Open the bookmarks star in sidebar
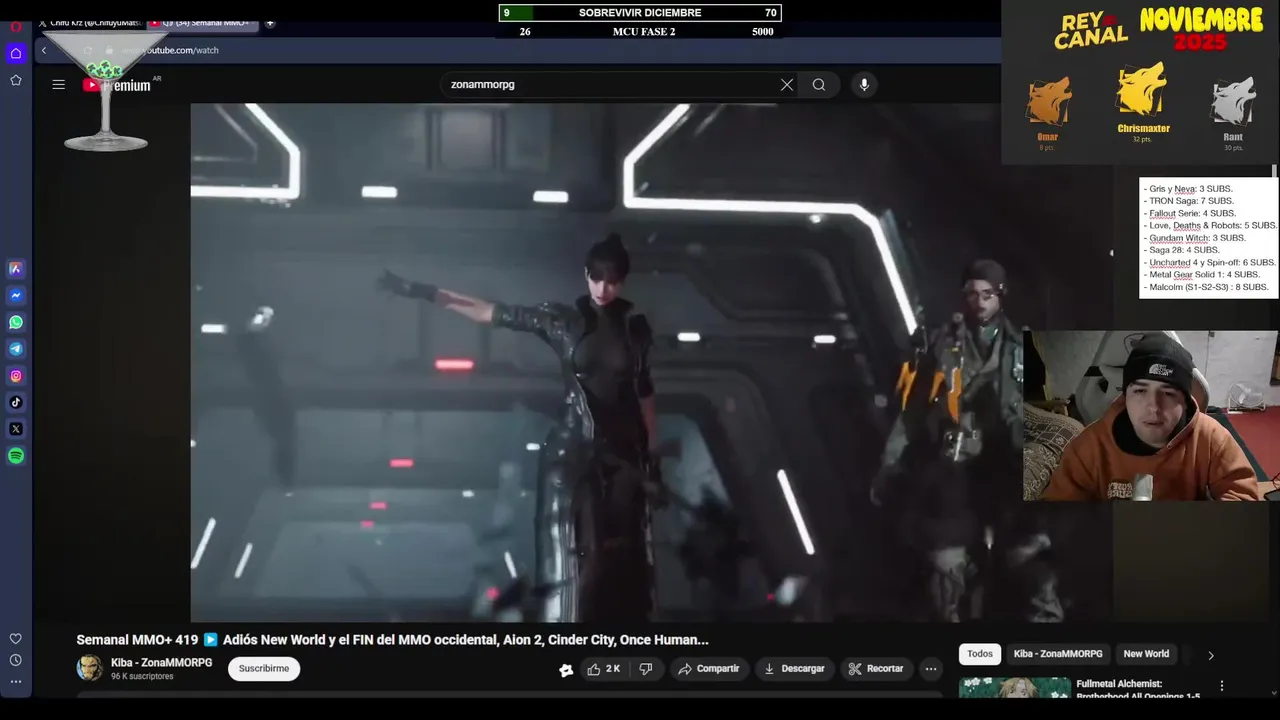Viewport: 1280px width, 720px height. pyautogui.click(x=16, y=80)
